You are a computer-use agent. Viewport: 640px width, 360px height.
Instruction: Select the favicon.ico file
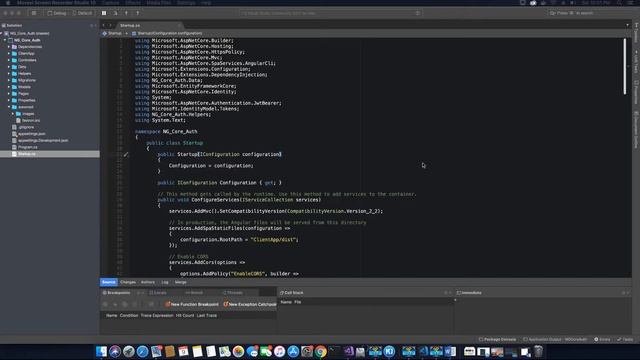[31, 120]
